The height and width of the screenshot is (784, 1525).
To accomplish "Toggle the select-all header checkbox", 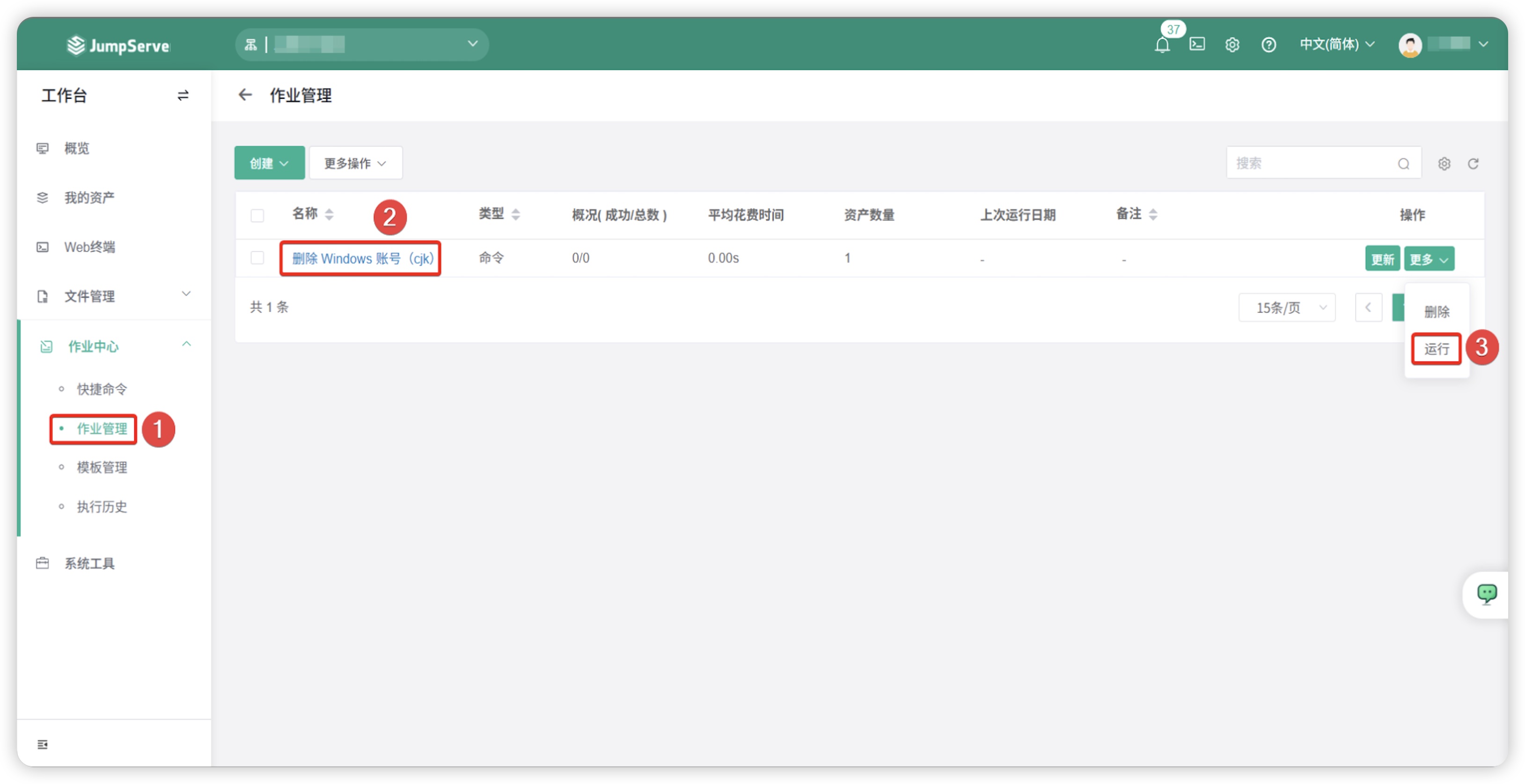I will pos(257,215).
